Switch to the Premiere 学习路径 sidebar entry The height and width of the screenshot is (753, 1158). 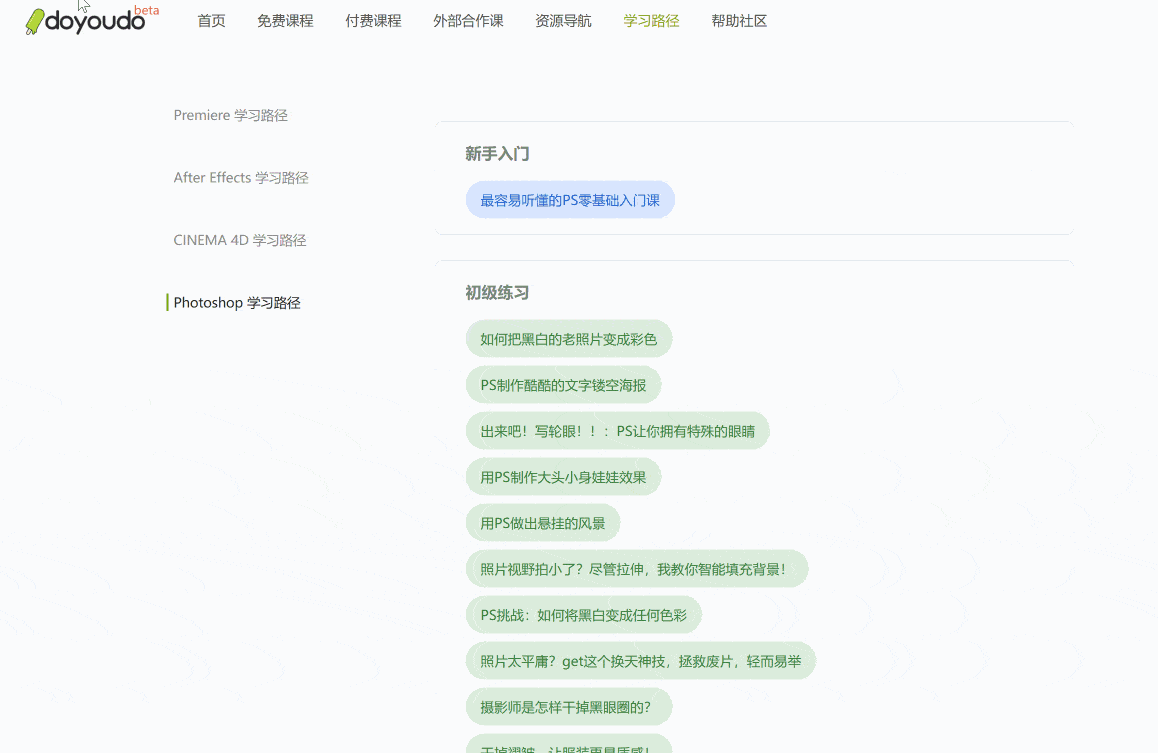click(231, 115)
